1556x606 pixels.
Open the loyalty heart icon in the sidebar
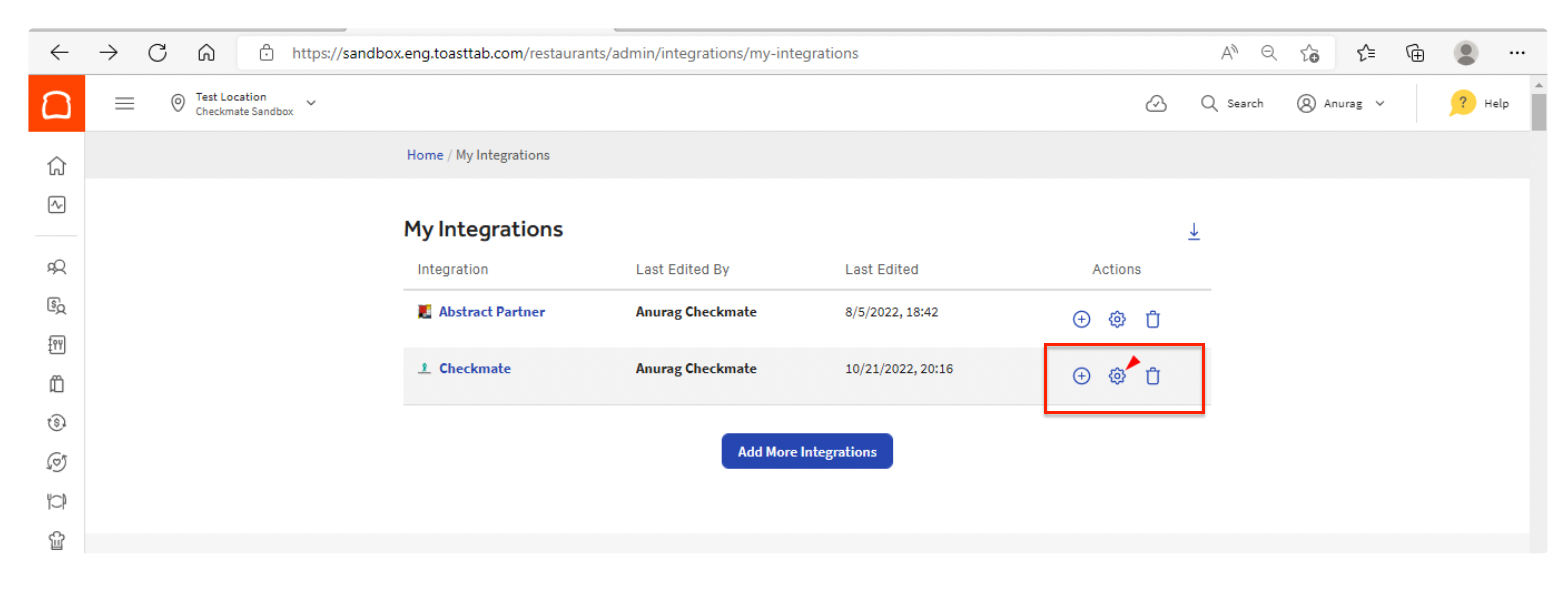57,462
